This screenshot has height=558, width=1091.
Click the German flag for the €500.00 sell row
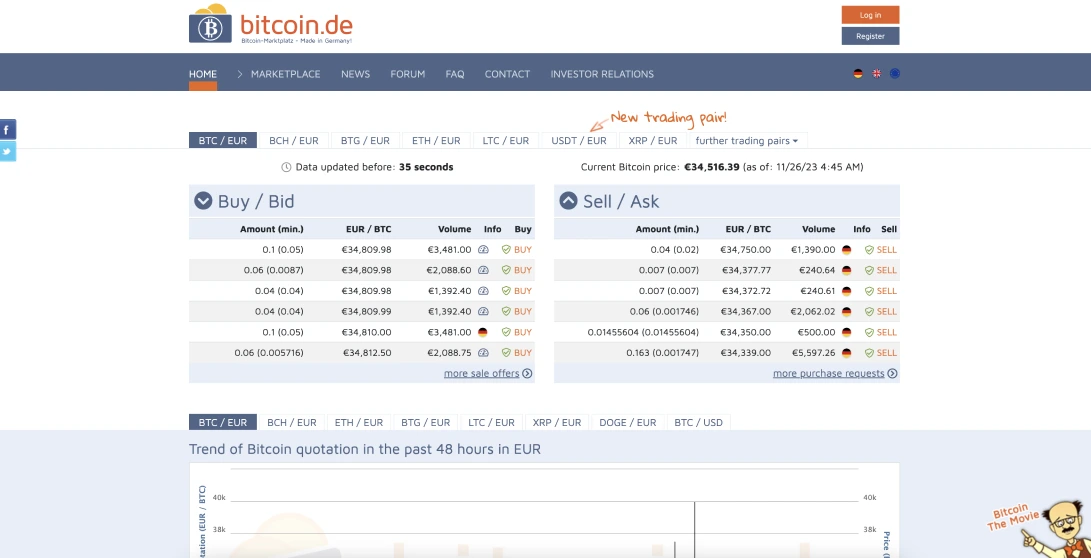click(846, 333)
